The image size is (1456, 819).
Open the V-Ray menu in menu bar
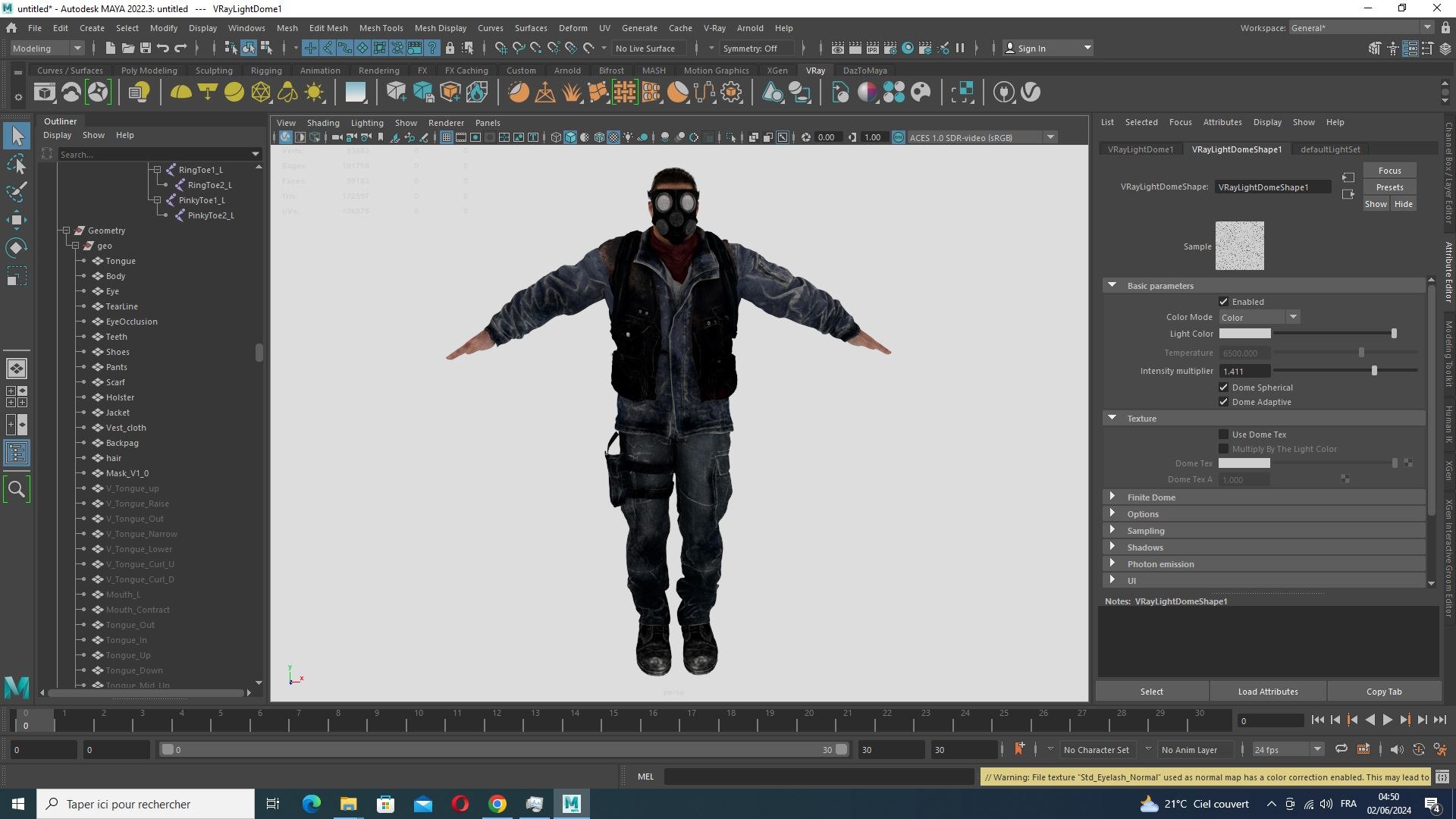pyautogui.click(x=714, y=28)
